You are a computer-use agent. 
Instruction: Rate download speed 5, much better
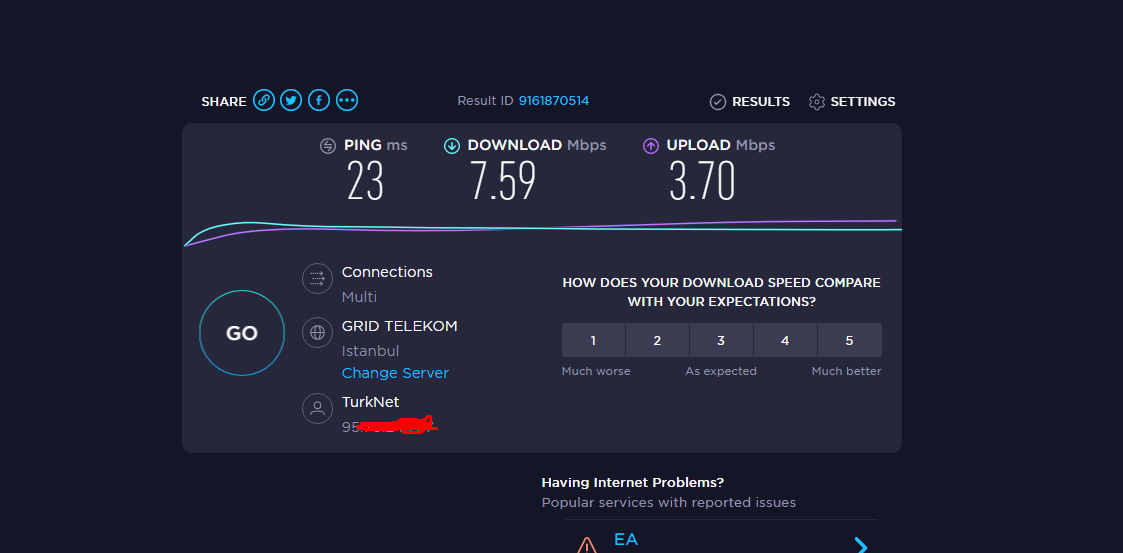(849, 341)
